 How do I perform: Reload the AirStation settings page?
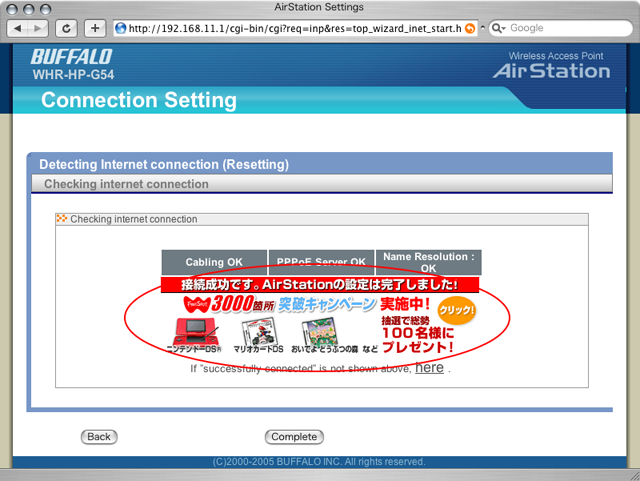tap(66, 28)
